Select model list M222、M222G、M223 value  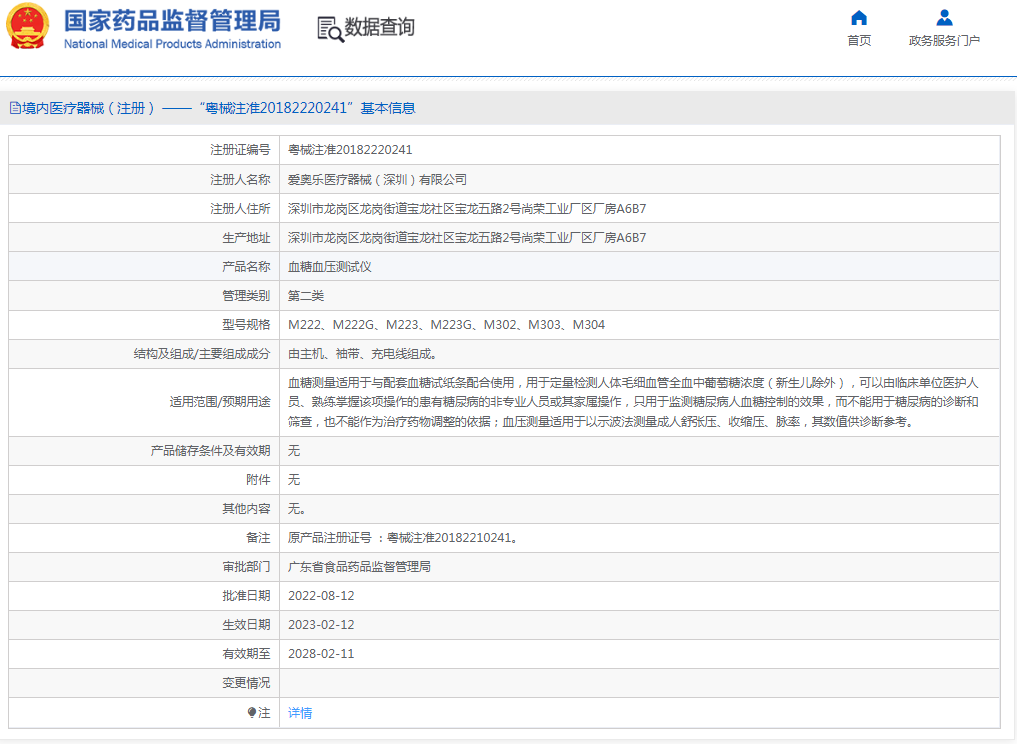click(x=446, y=324)
